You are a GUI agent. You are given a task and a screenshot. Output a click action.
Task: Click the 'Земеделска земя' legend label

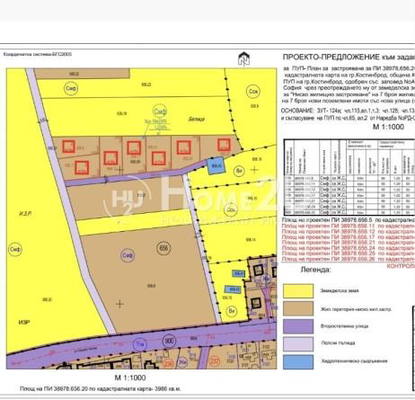click(340, 291)
